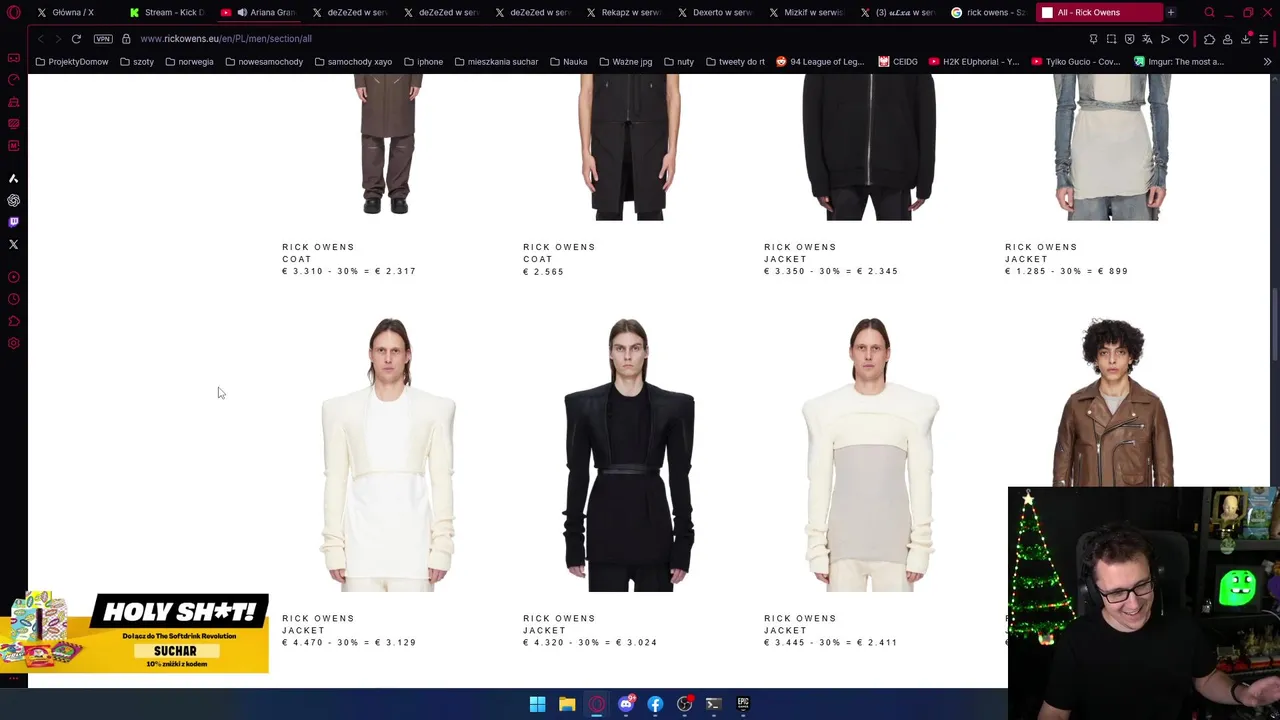Open the Player icon in sidebar
The image size is (1280, 720).
(13, 277)
